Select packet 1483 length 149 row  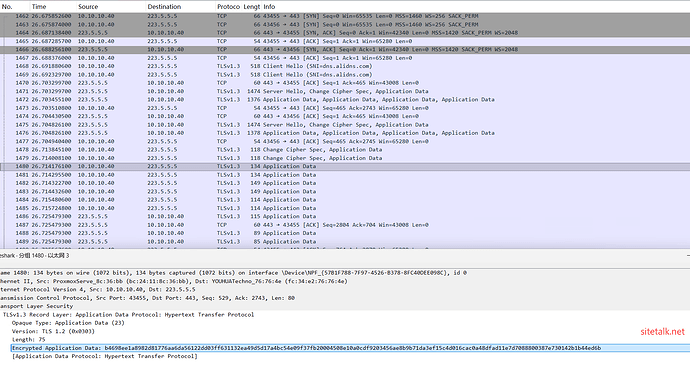click(345, 192)
